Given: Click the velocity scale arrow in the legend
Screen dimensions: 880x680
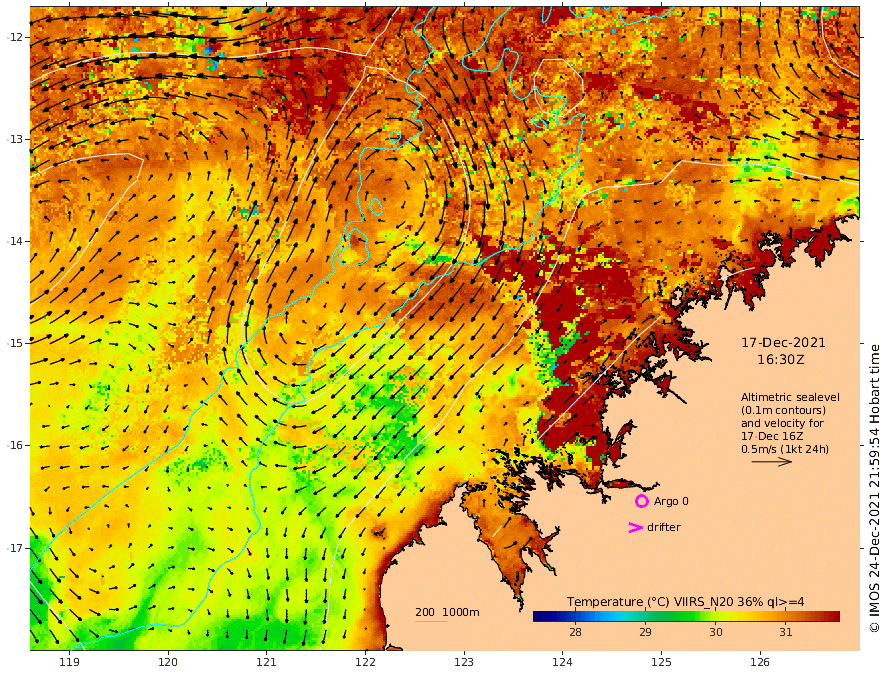Looking at the screenshot, I should tap(772, 462).
